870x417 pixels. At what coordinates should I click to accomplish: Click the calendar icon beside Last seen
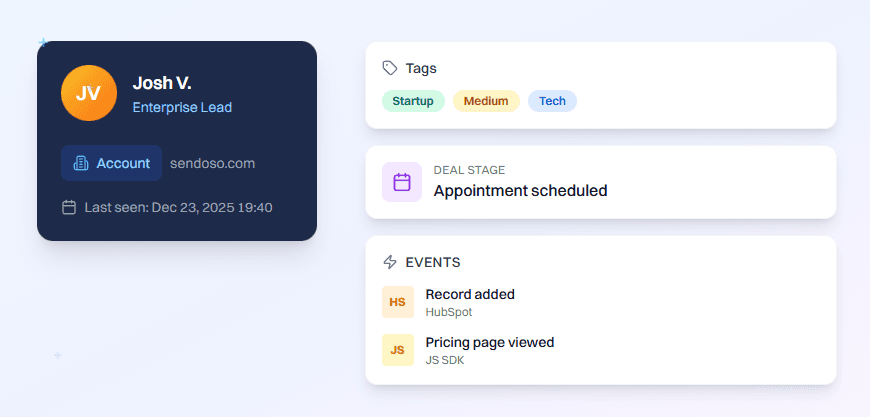pos(69,208)
